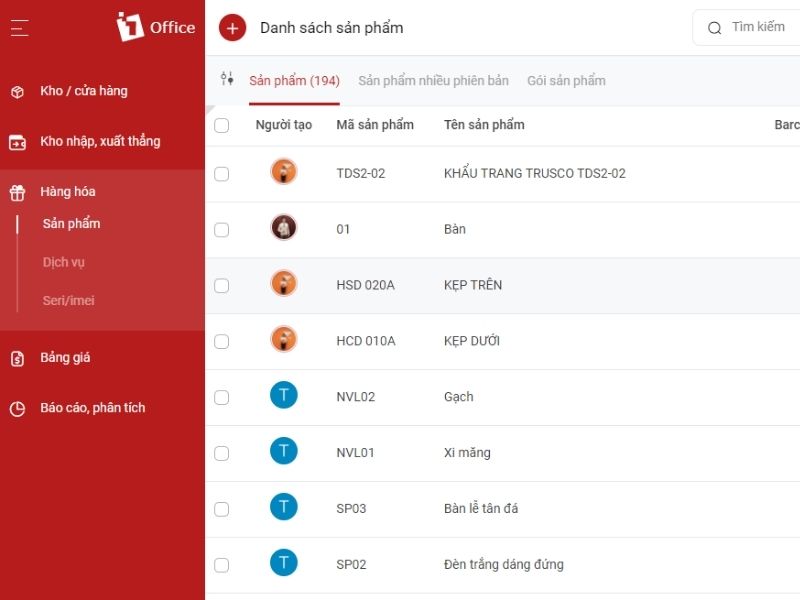Open product Xi măng
800x600 pixels.
[467, 453]
